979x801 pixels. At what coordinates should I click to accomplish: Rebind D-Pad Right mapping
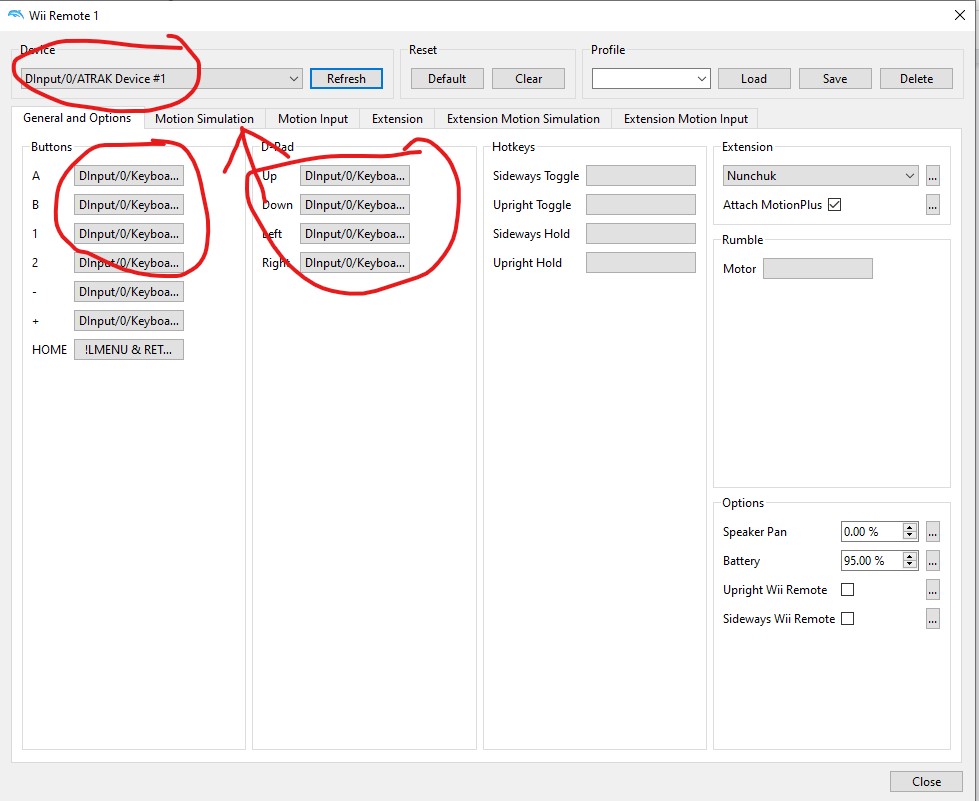[355, 263]
